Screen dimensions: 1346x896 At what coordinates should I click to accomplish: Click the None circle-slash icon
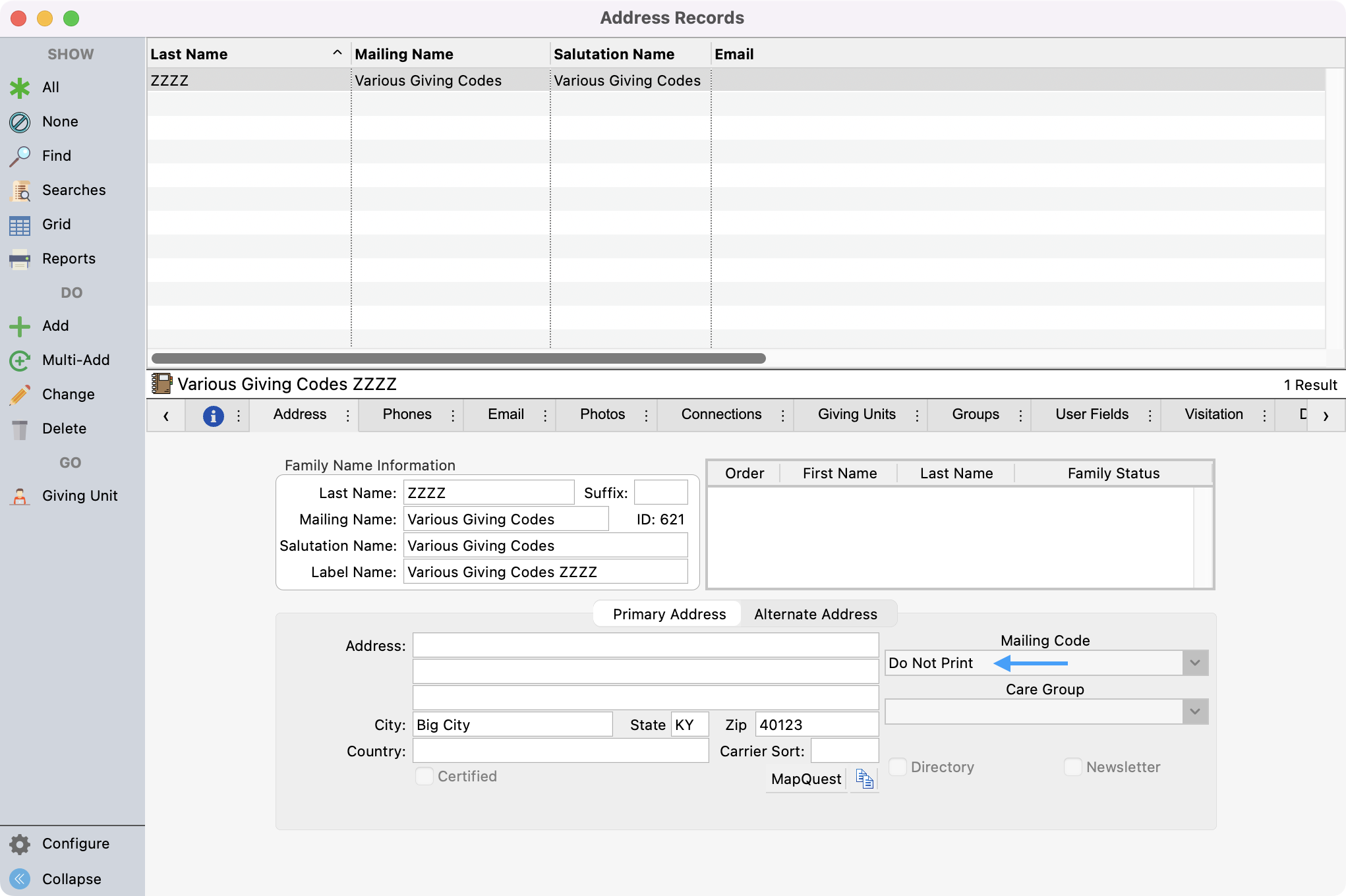point(20,122)
